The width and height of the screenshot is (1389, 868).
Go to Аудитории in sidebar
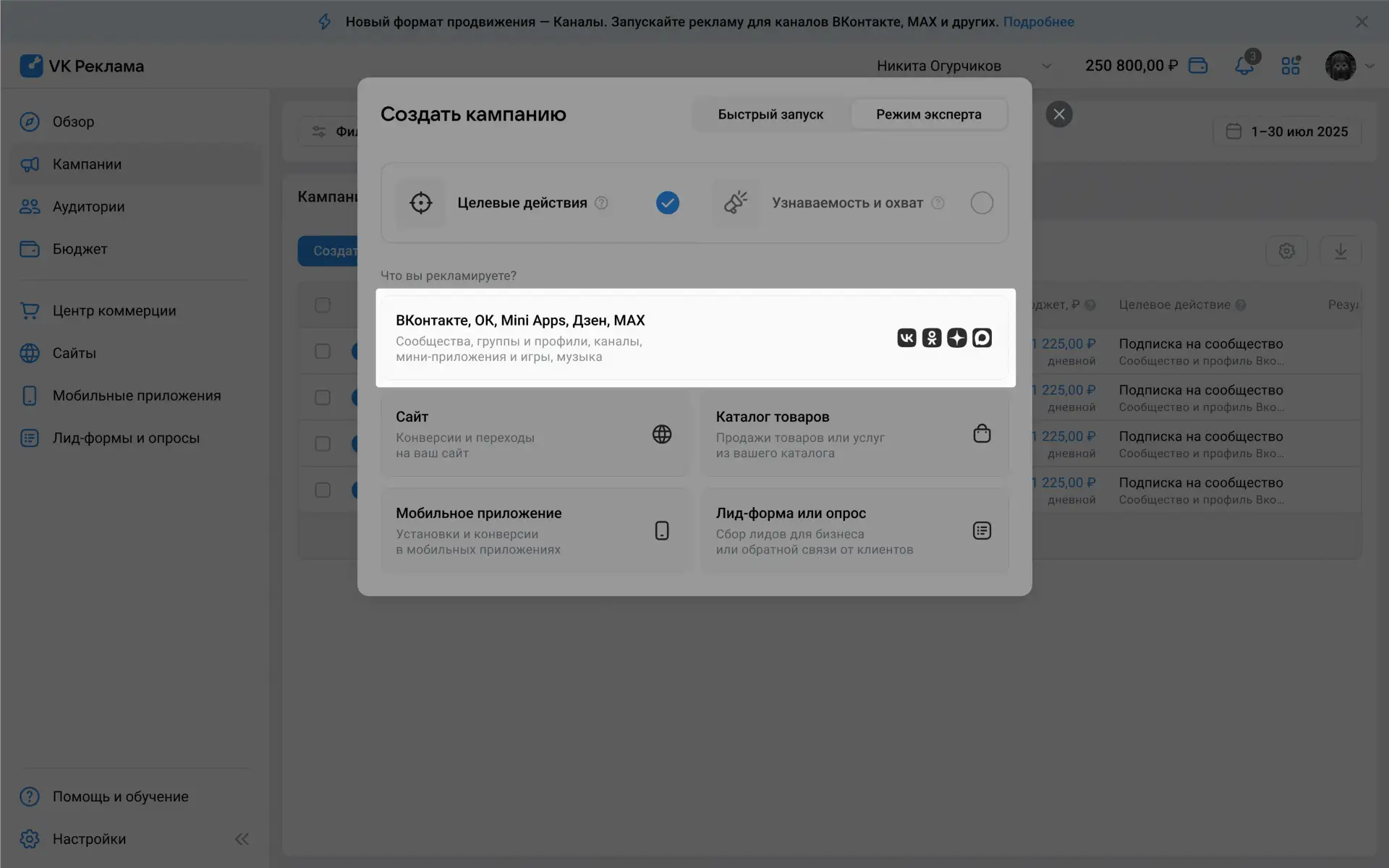[x=136, y=207]
